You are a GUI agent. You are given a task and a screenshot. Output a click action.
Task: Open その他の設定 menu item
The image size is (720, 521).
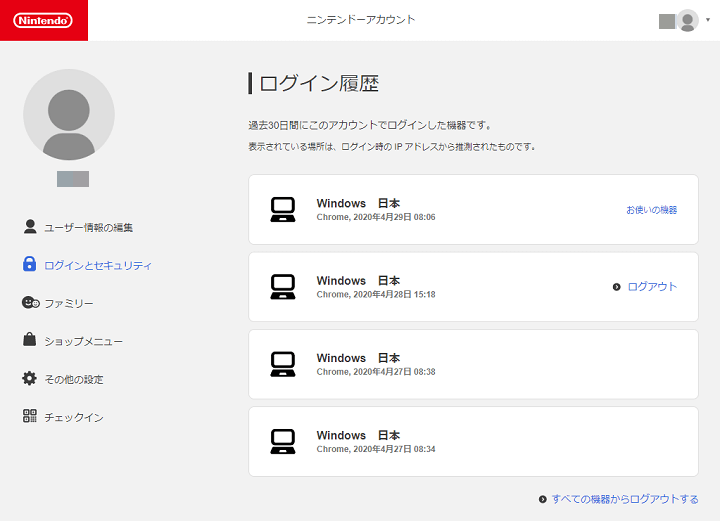74,380
